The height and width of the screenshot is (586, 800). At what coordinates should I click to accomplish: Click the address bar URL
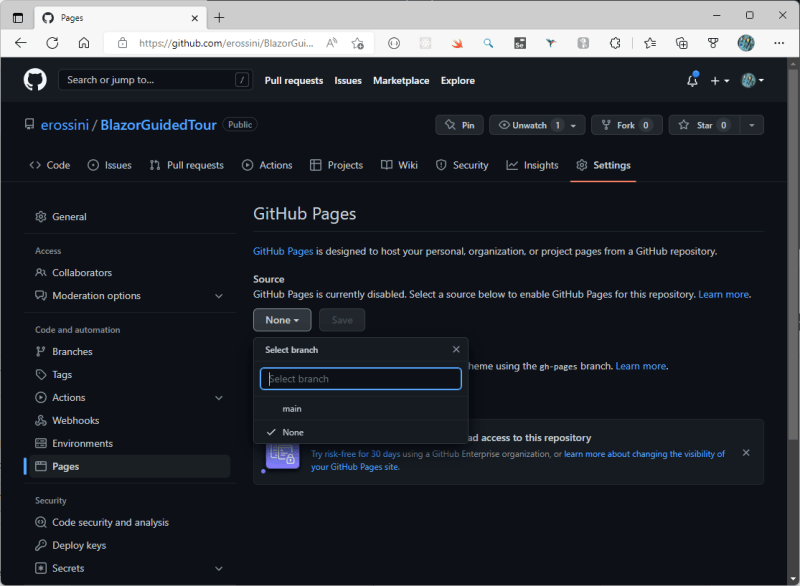(x=227, y=43)
